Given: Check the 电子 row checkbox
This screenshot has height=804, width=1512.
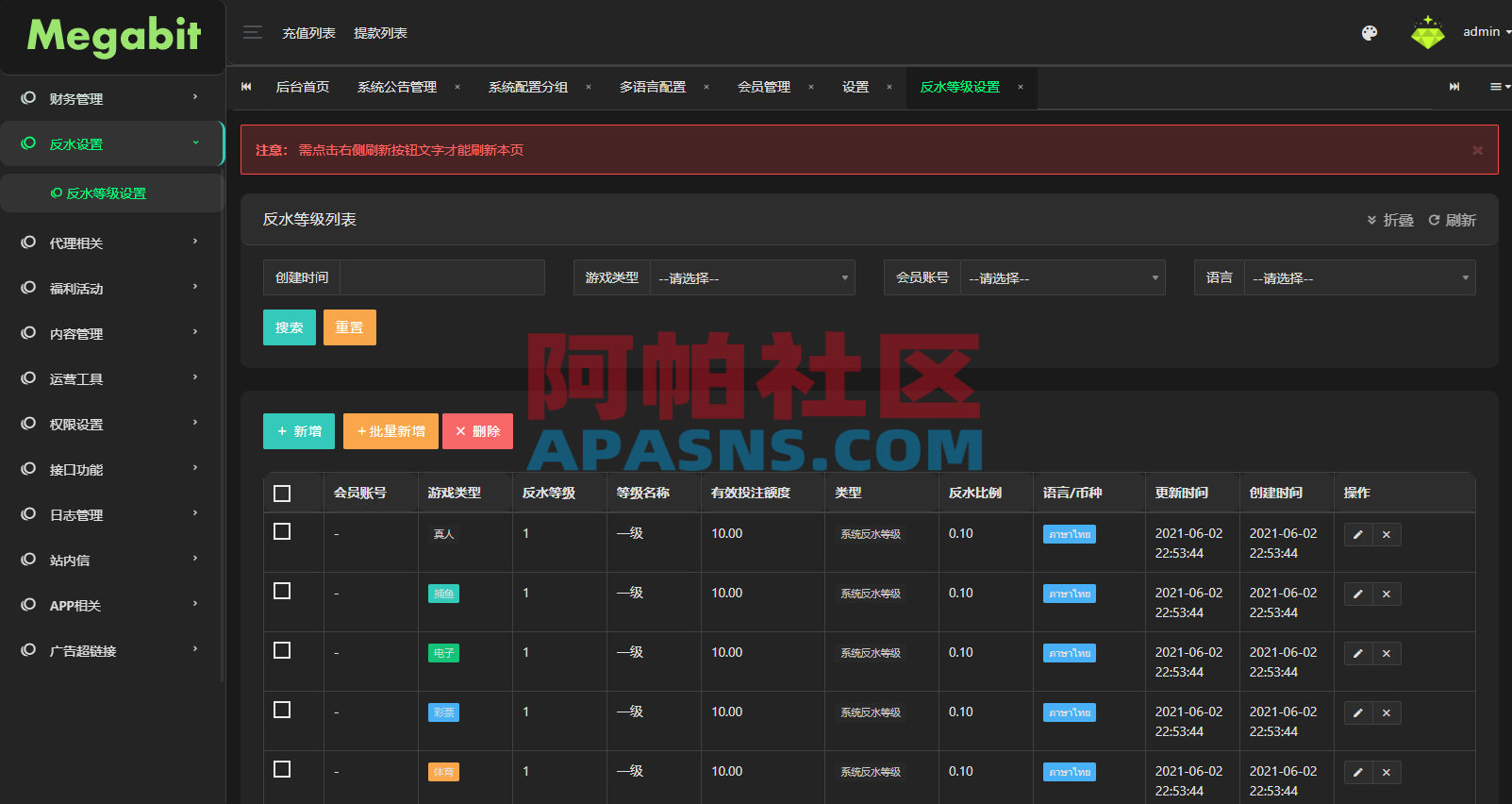Looking at the screenshot, I should coord(282,650).
